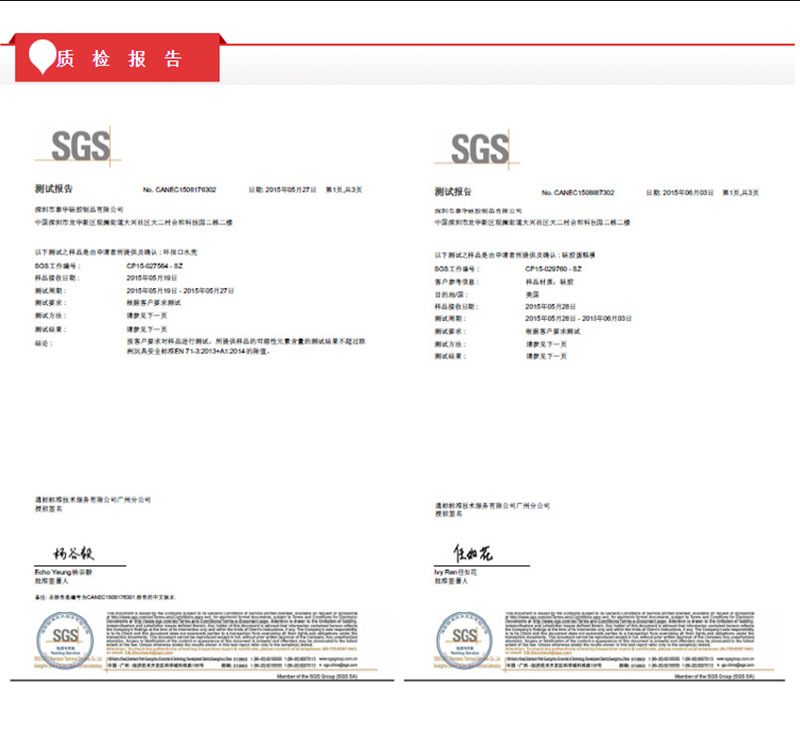Click the handwritten signature above Echo Yeung
The height and width of the screenshot is (730, 800).
[73, 553]
